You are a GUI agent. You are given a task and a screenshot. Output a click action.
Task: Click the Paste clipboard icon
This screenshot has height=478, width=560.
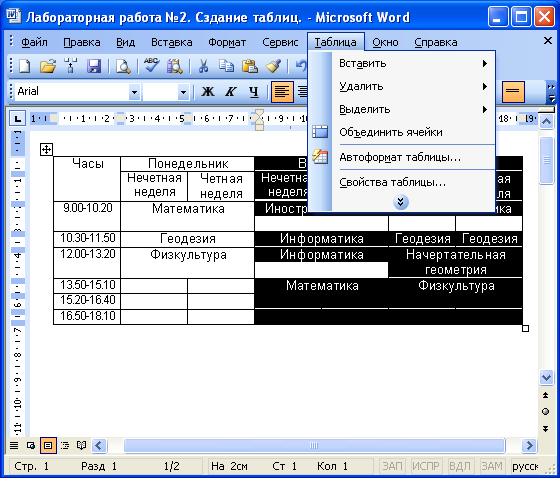pyautogui.click(x=250, y=66)
